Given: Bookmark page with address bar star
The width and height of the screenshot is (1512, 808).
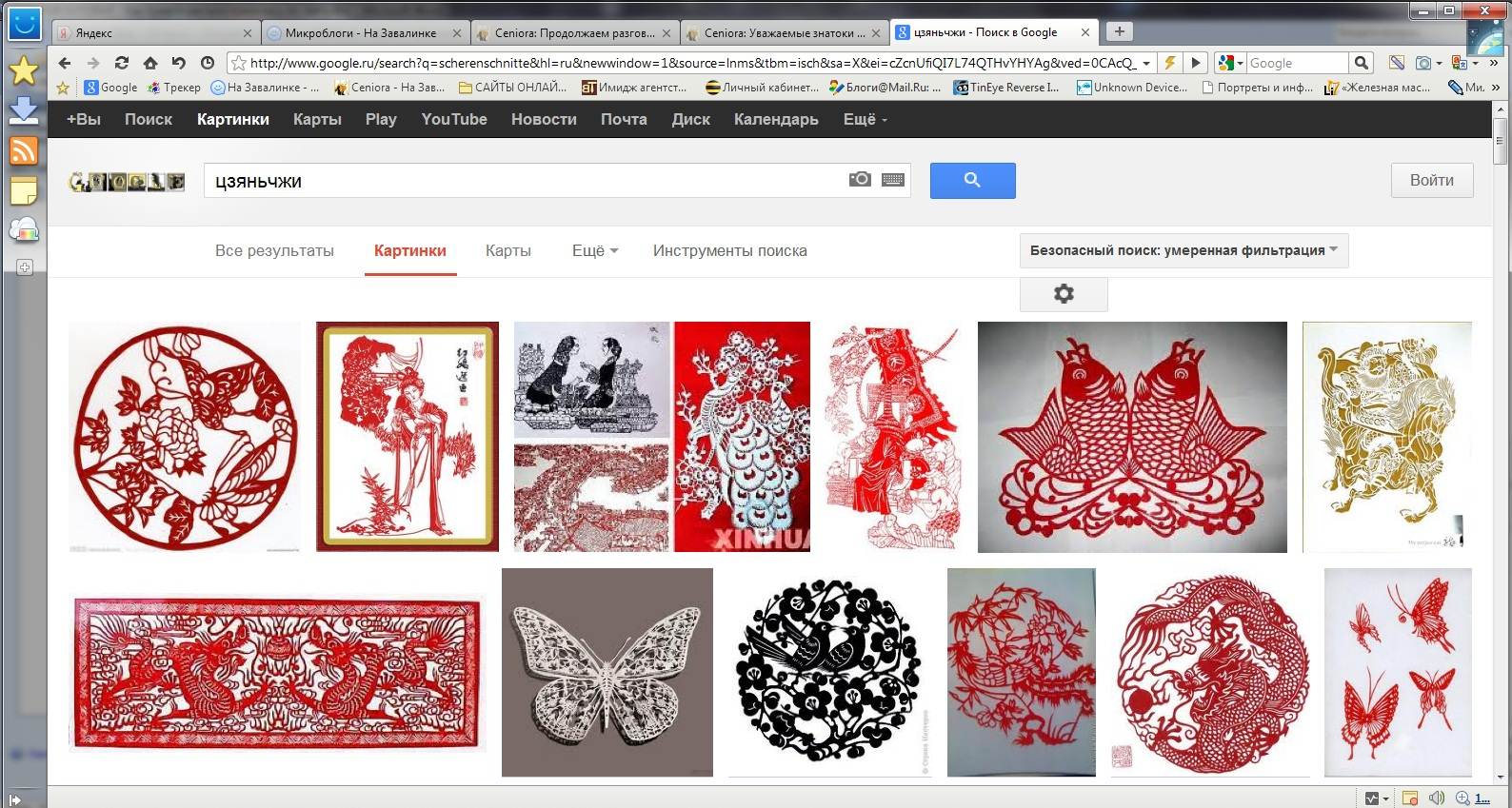Looking at the screenshot, I should pos(239,63).
